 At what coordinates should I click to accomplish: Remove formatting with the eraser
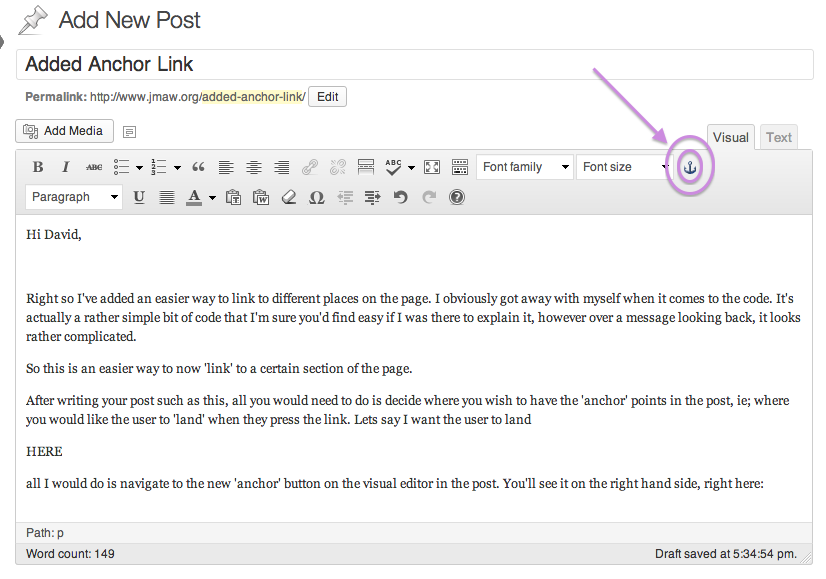click(x=289, y=198)
